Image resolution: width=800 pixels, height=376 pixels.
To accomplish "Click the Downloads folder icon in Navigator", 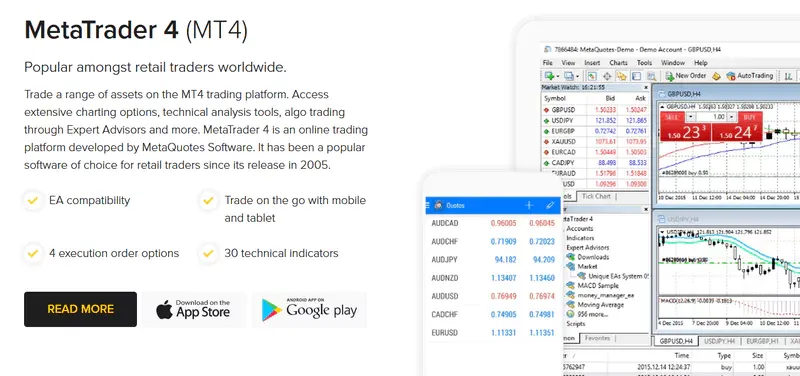I will [571, 257].
